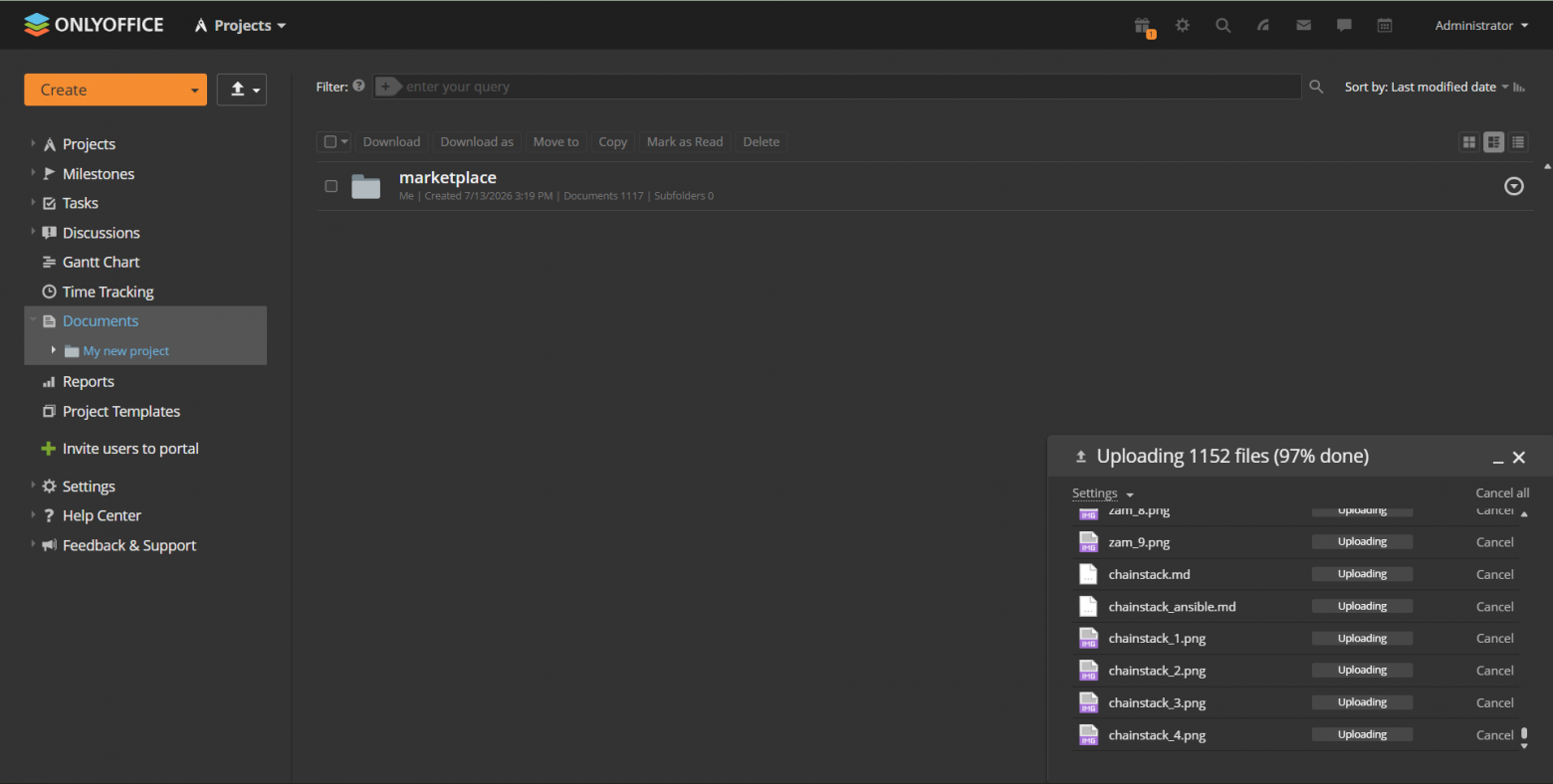Open the Create button dropdown arrow
1553x784 pixels.
click(194, 91)
